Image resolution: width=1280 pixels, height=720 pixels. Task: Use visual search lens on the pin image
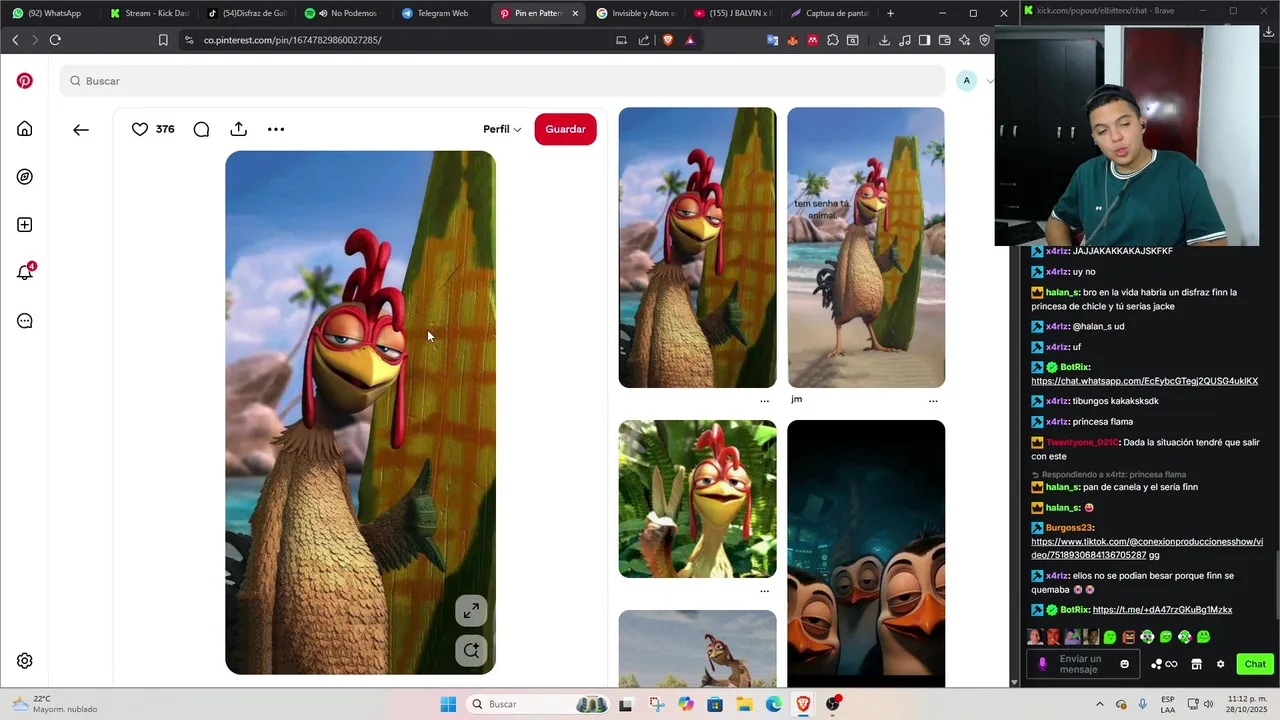471,651
